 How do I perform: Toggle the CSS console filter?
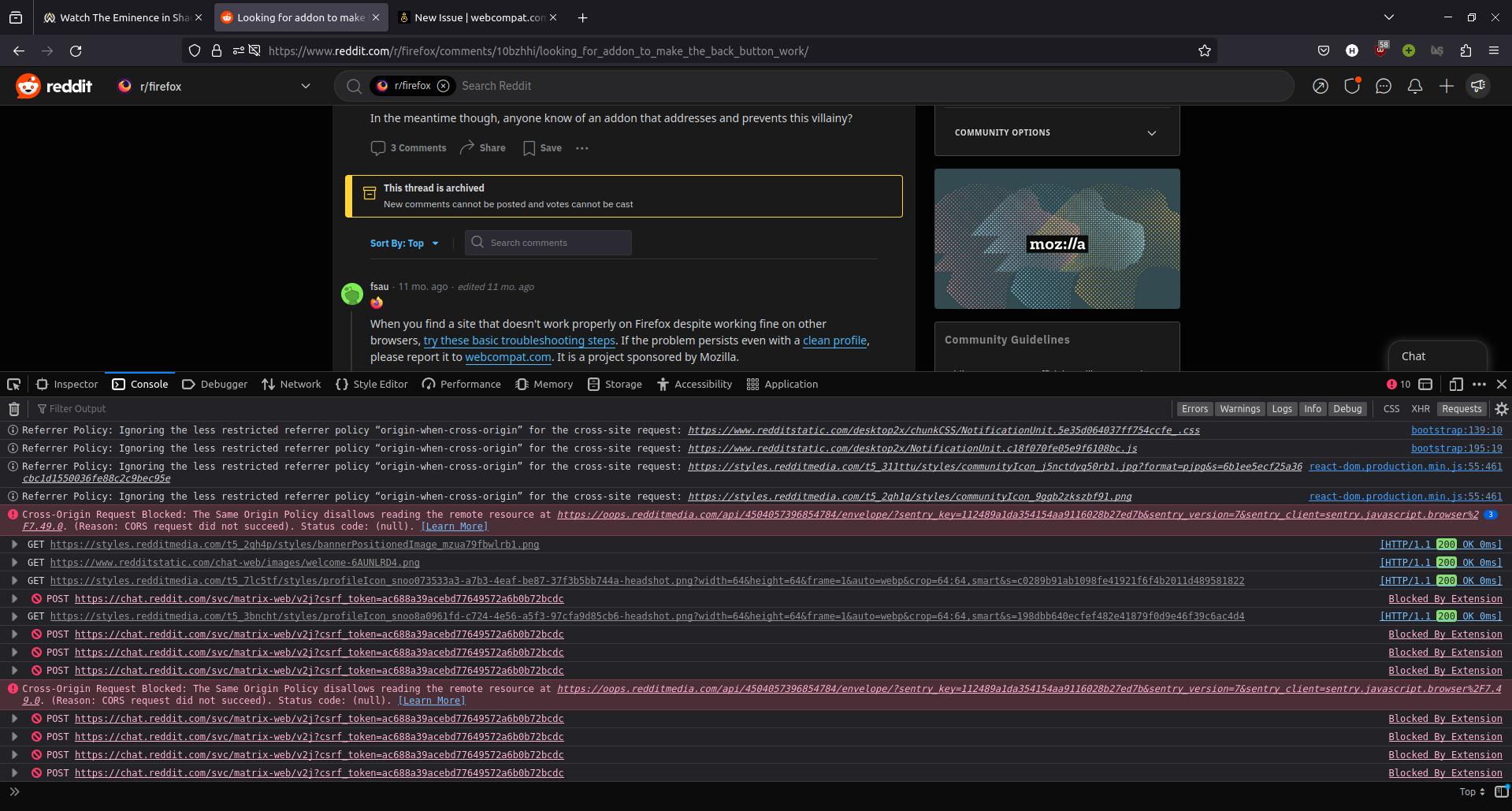point(1391,408)
